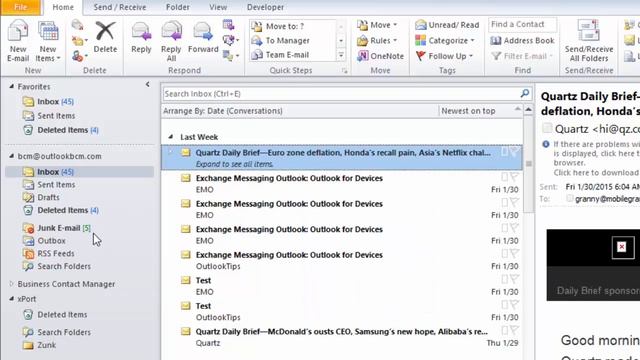
Task: Click the download pictures info bar
Action: tap(590, 158)
